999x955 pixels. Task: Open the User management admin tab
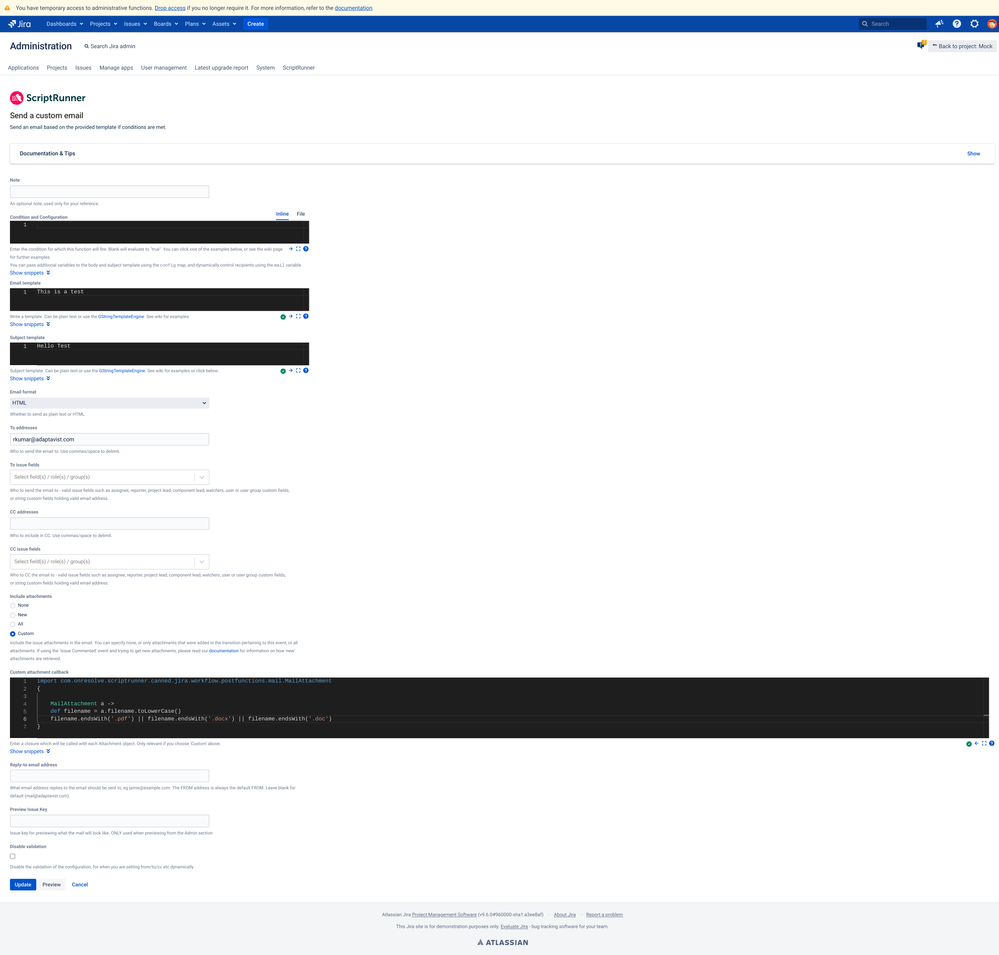(x=164, y=68)
